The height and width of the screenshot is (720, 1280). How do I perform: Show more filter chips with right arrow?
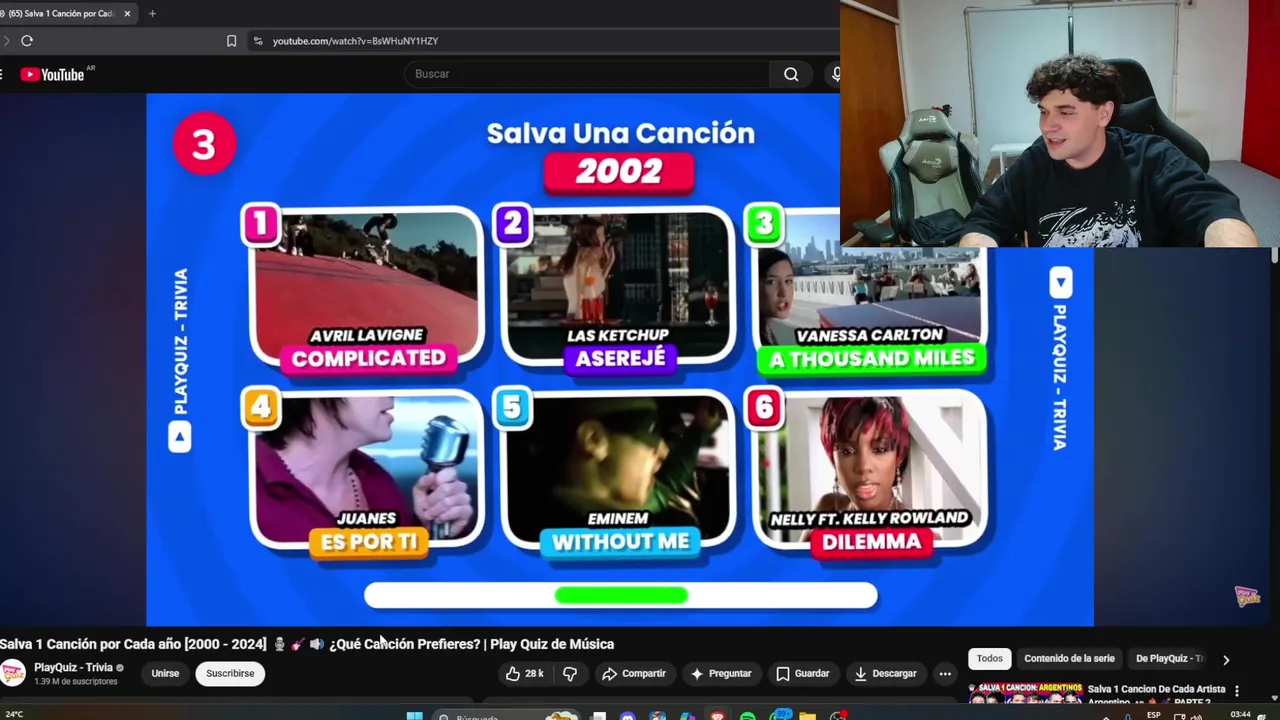pyautogui.click(x=1226, y=660)
